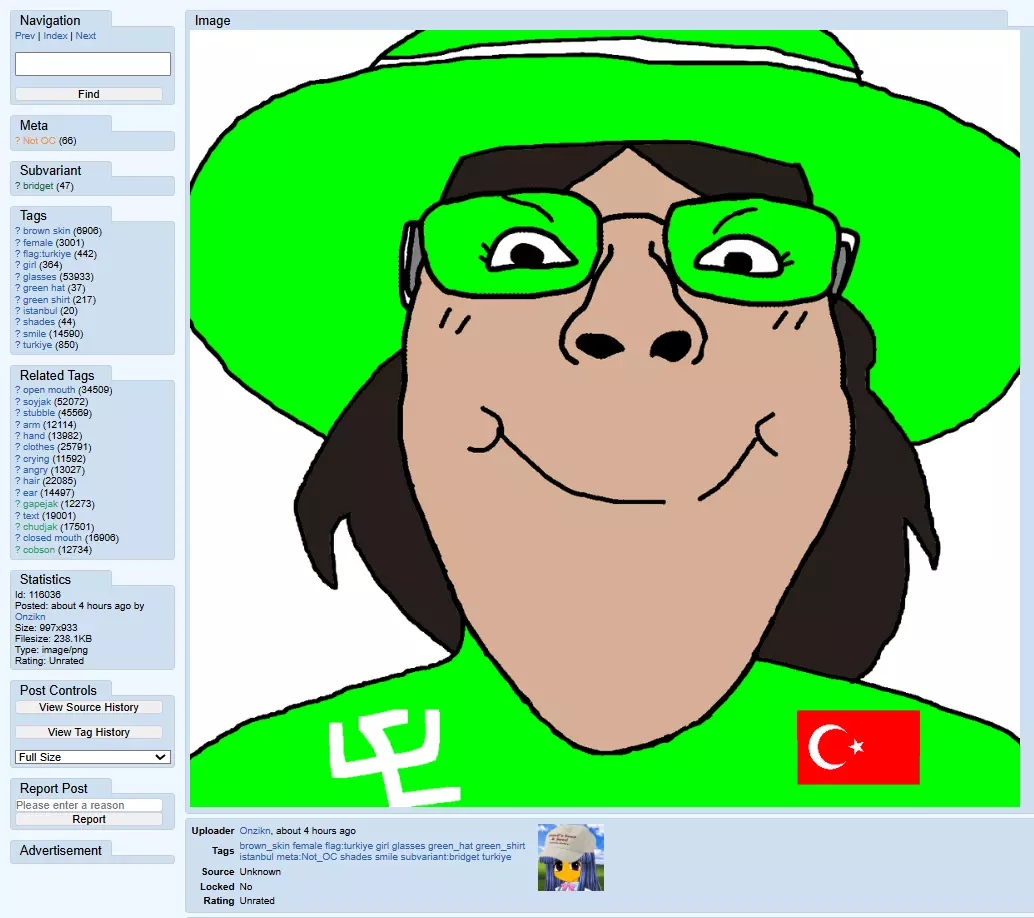Open the question mark beside soyjak
This screenshot has width=1034, height=918.
(x=18, y=402)
